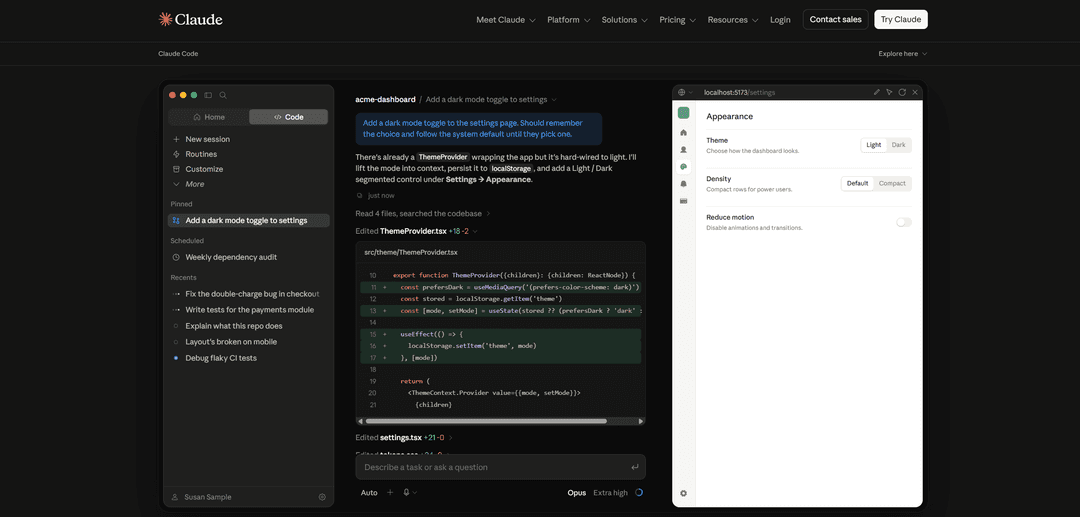1080x517 pixels.
Task: Click the clock icon beside Weekly dependency audit
Action: pos(176,257)
